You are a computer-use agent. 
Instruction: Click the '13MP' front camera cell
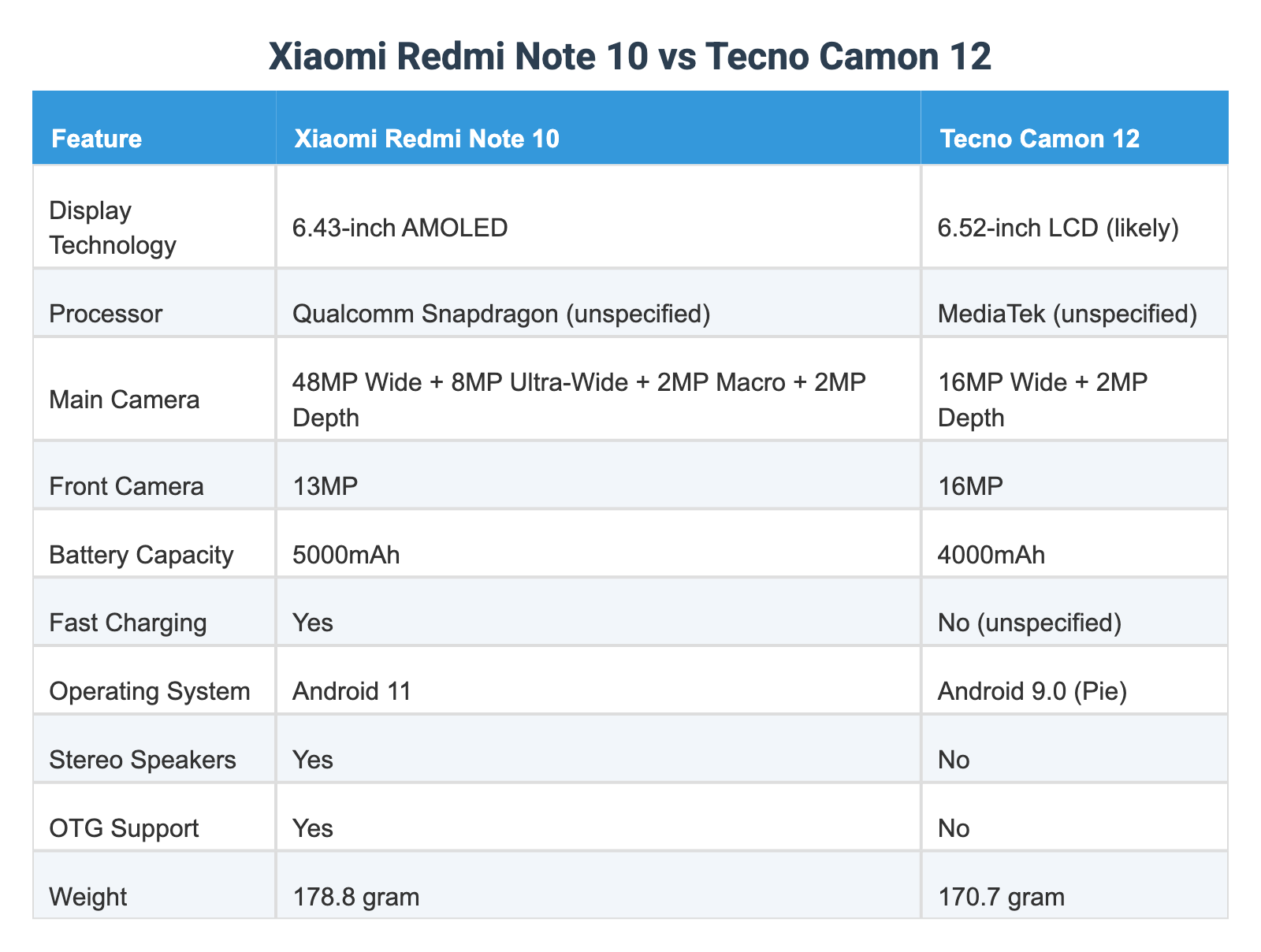tap(325, 486)
